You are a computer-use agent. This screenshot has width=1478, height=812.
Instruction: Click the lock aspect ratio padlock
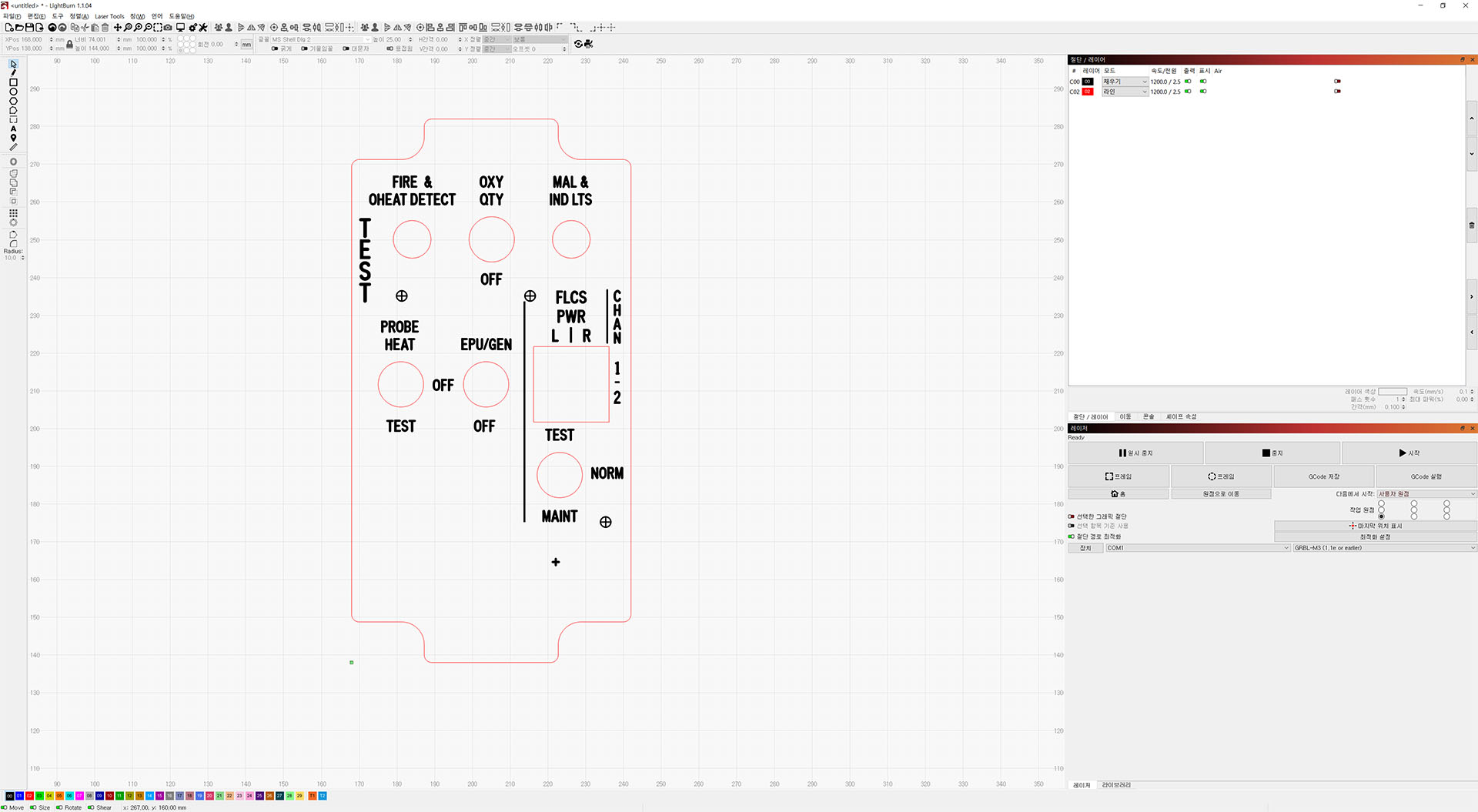(69, 44)
